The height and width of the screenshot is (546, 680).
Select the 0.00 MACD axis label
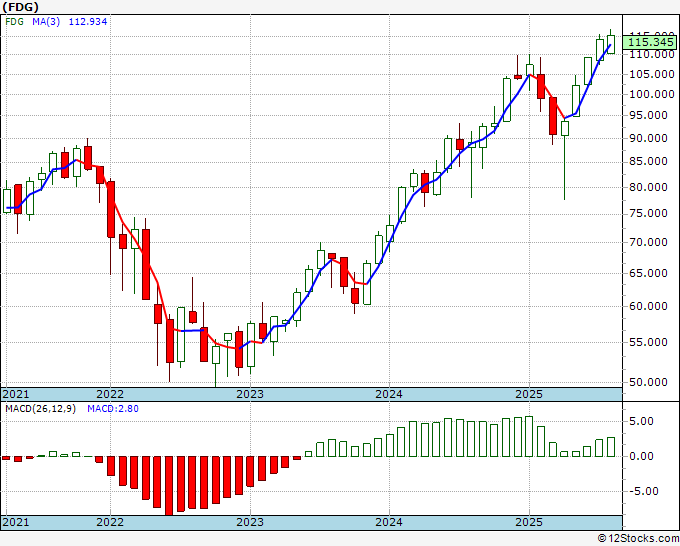tap(641, 456)
